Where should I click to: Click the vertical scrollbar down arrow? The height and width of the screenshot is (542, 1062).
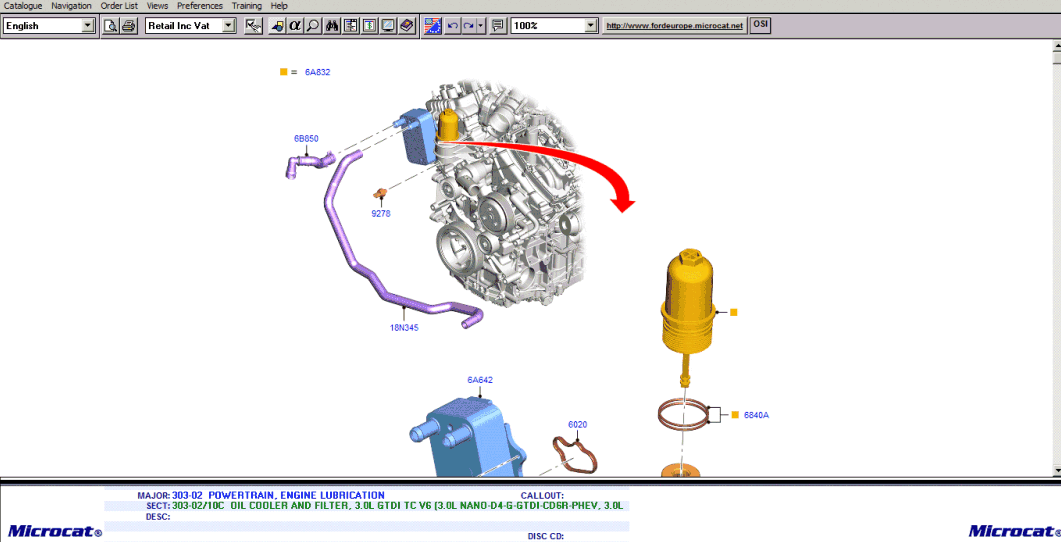1056,470
